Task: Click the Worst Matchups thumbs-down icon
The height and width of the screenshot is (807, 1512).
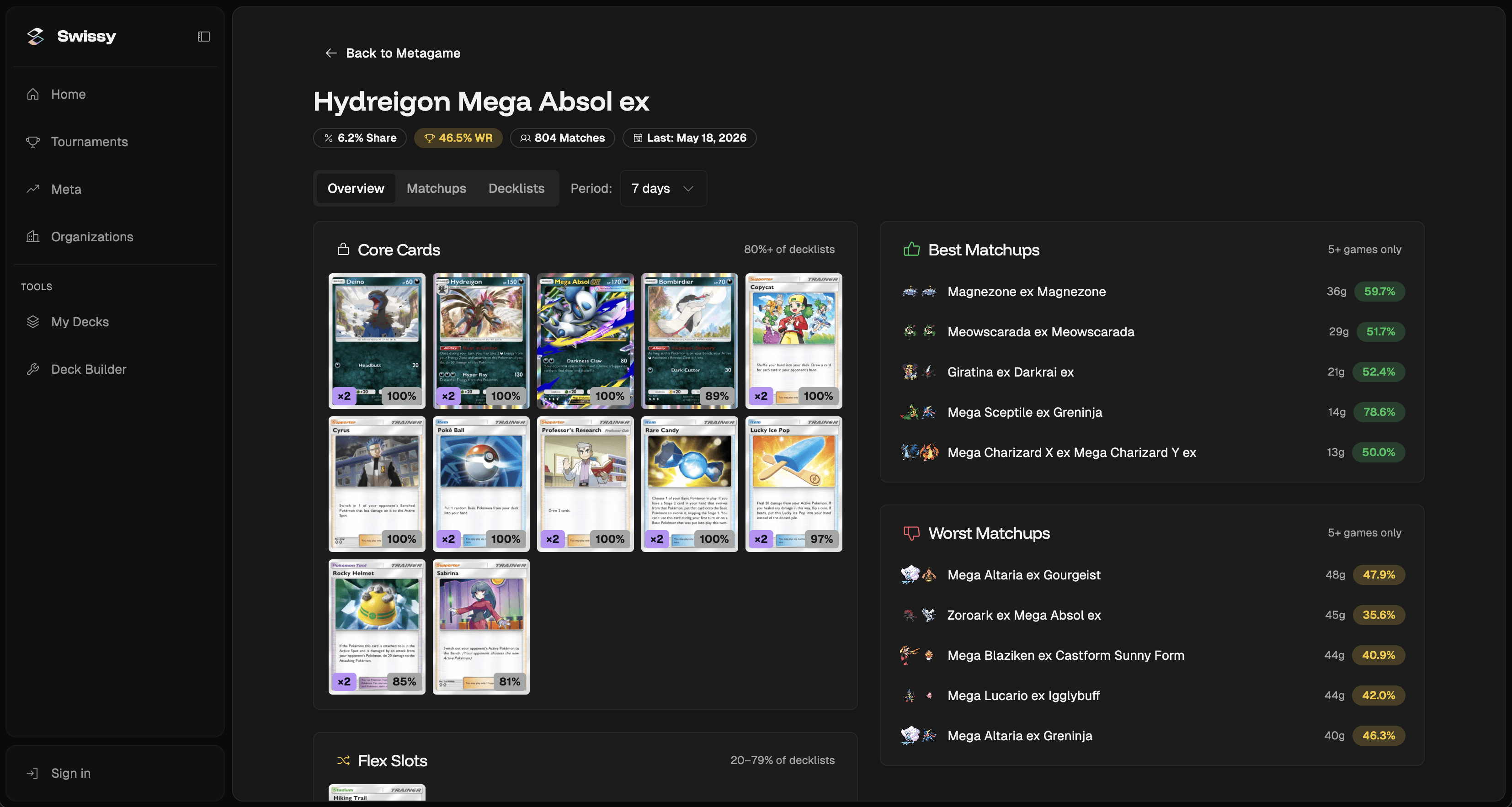Action: click(911, 533)
